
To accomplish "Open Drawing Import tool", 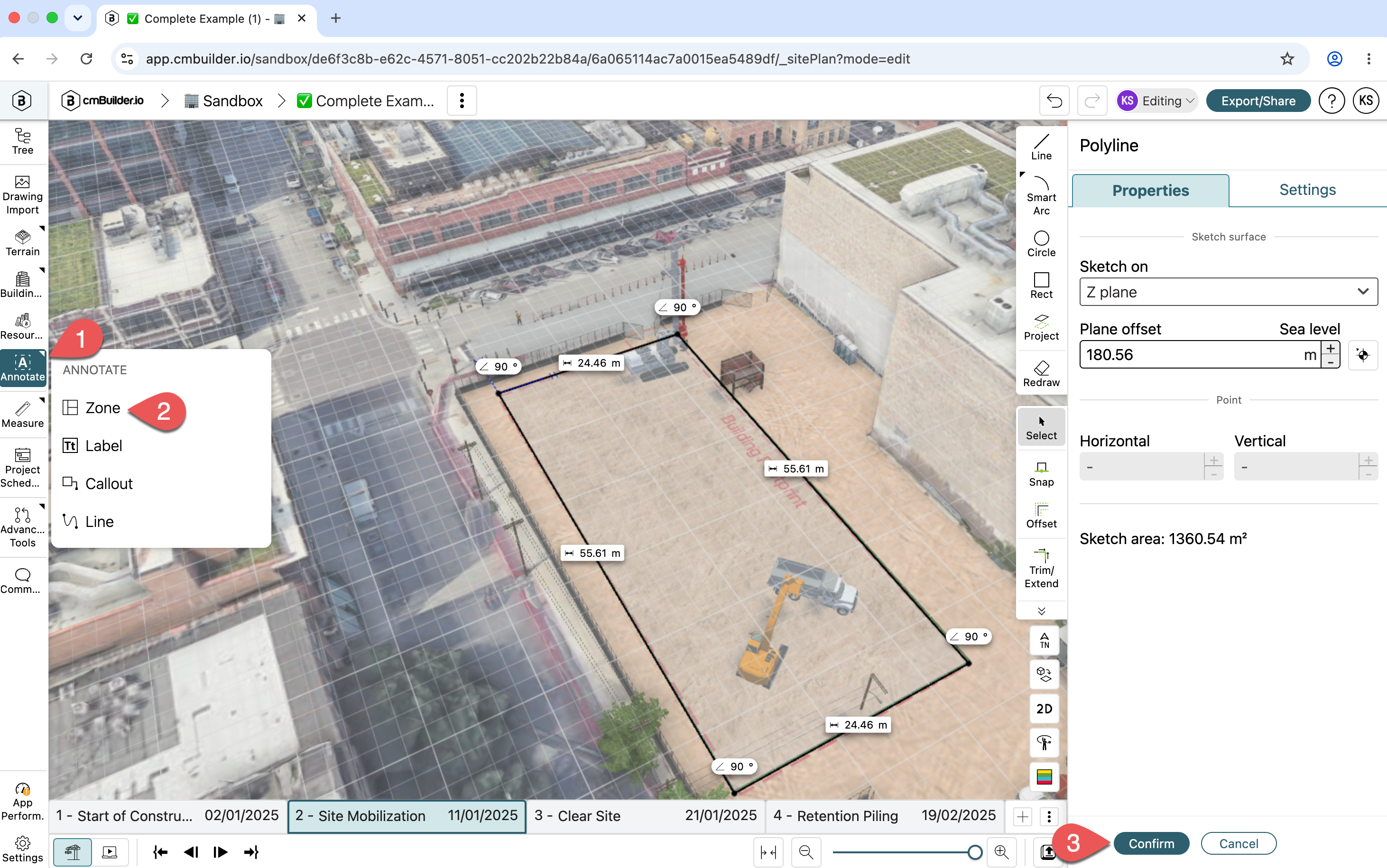I will [23, 195].
